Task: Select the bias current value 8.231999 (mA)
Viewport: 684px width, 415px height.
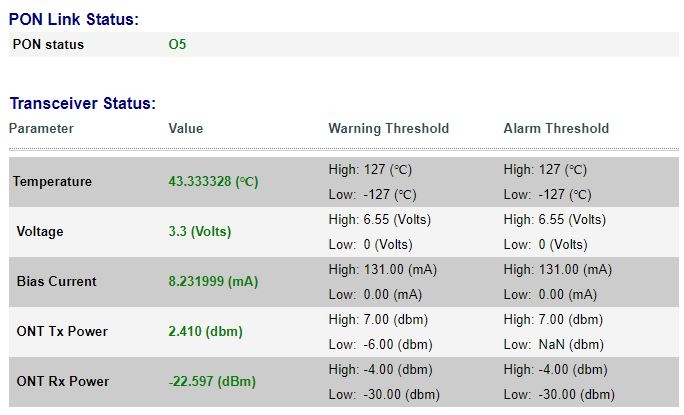Action: pyautogui.click(x=213, y=281)
